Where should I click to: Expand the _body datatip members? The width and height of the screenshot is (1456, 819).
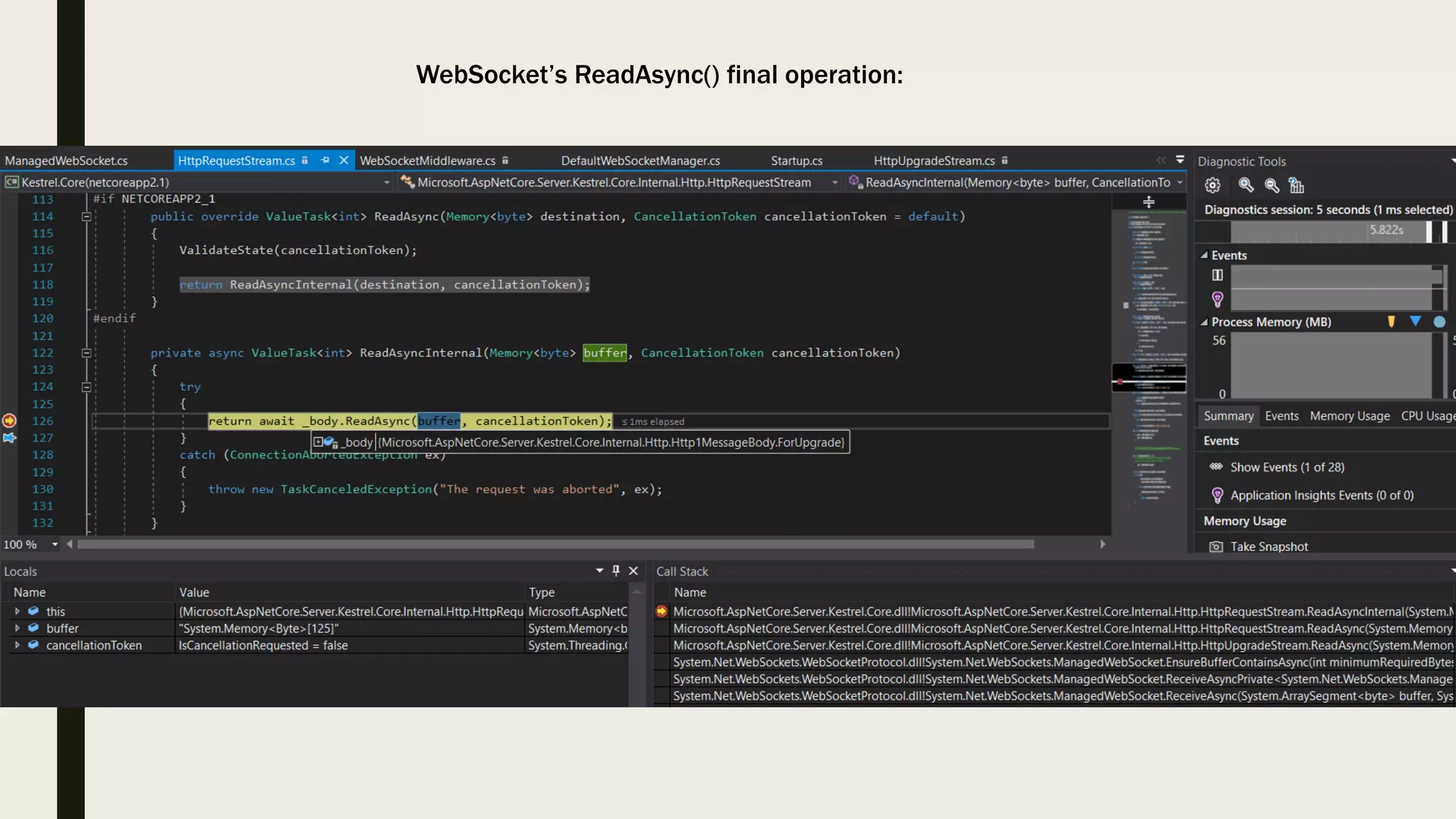318,442
